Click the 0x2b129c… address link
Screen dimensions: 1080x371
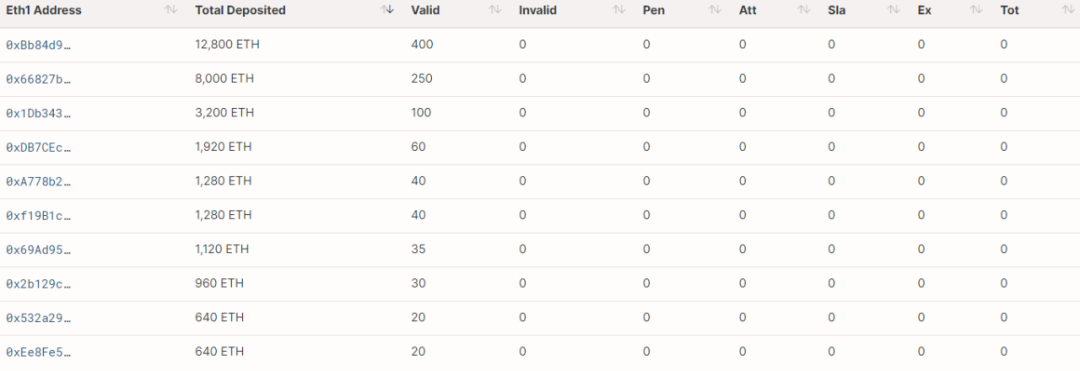[39, 284]
